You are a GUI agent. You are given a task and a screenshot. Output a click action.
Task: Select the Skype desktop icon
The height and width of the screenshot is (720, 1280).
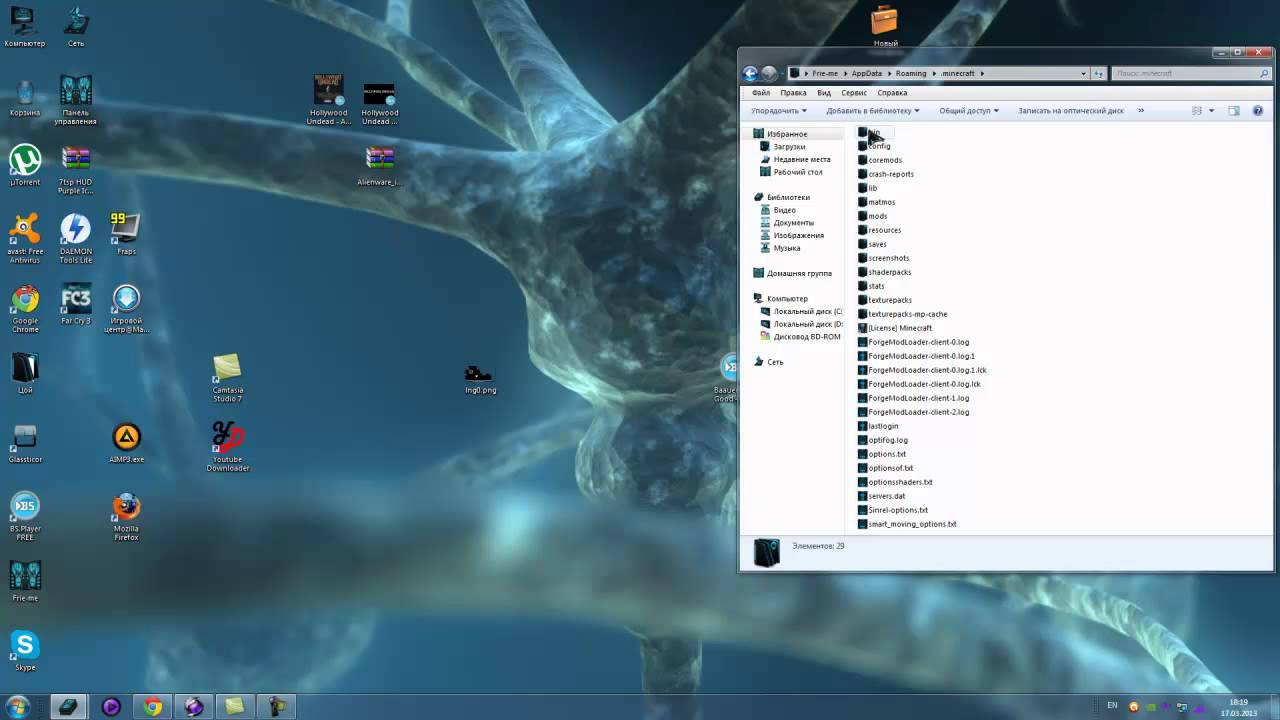click(25, 650)
